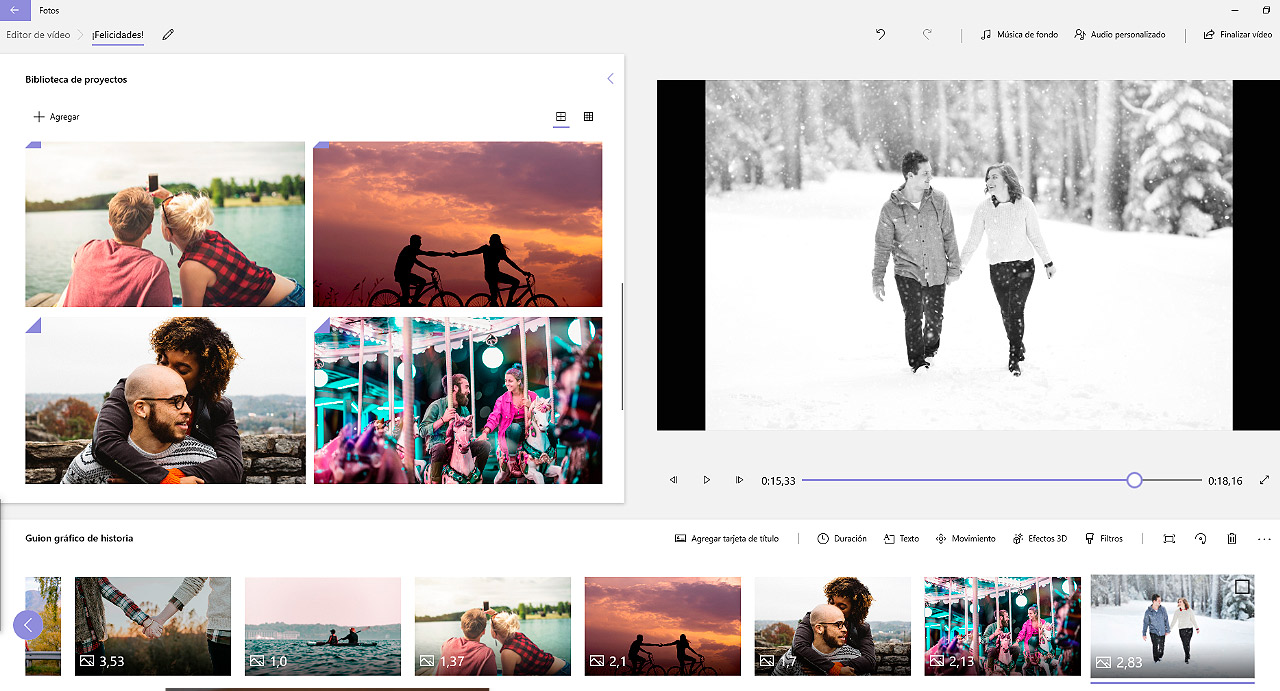
Task: Open more storyboard options with the ellipsis
Action: [x=1261, y=538]
